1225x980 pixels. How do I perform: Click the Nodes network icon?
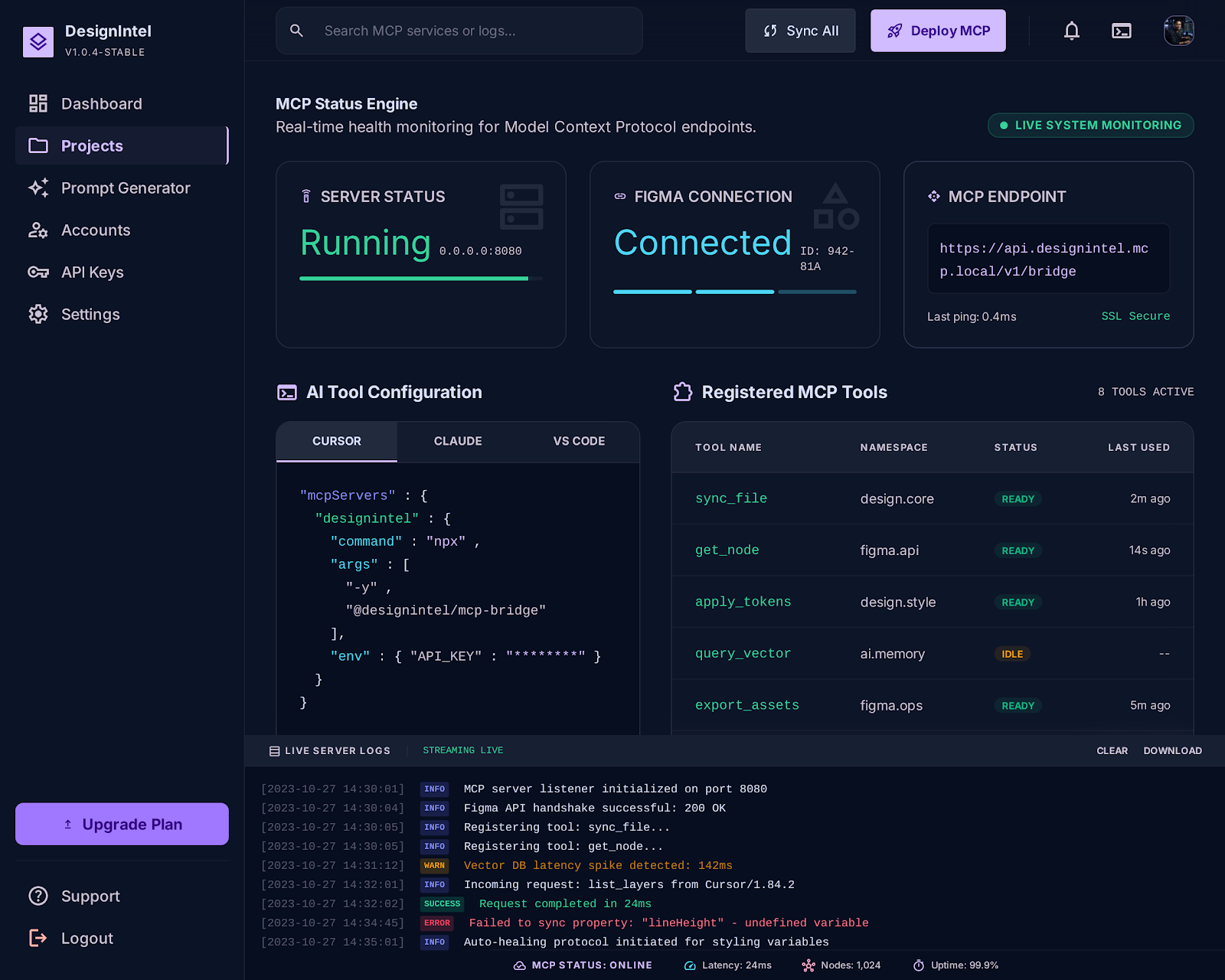click(808, 965)
